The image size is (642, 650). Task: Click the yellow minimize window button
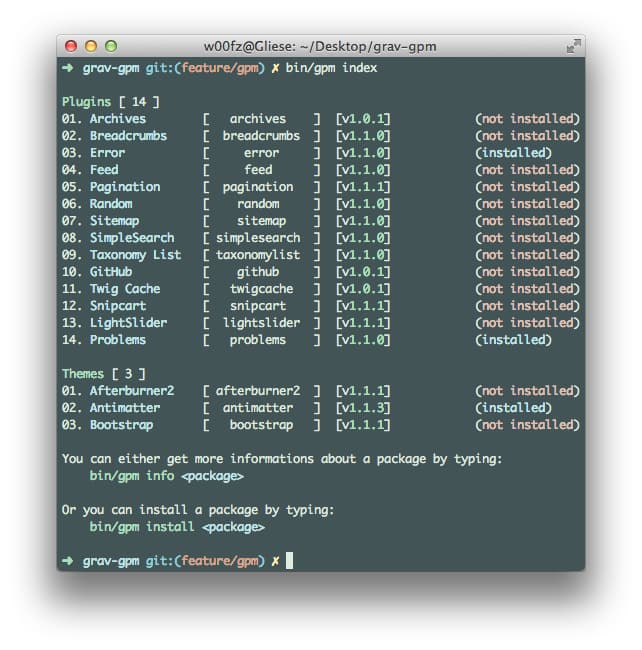point(91,46)
